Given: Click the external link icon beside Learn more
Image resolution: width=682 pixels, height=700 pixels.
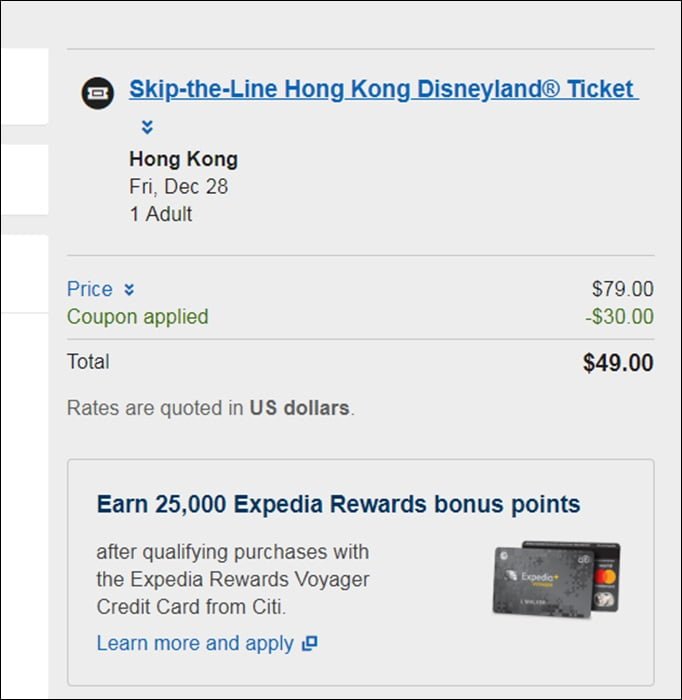Looking at the screenshot, I should click(x=309, y=643).
